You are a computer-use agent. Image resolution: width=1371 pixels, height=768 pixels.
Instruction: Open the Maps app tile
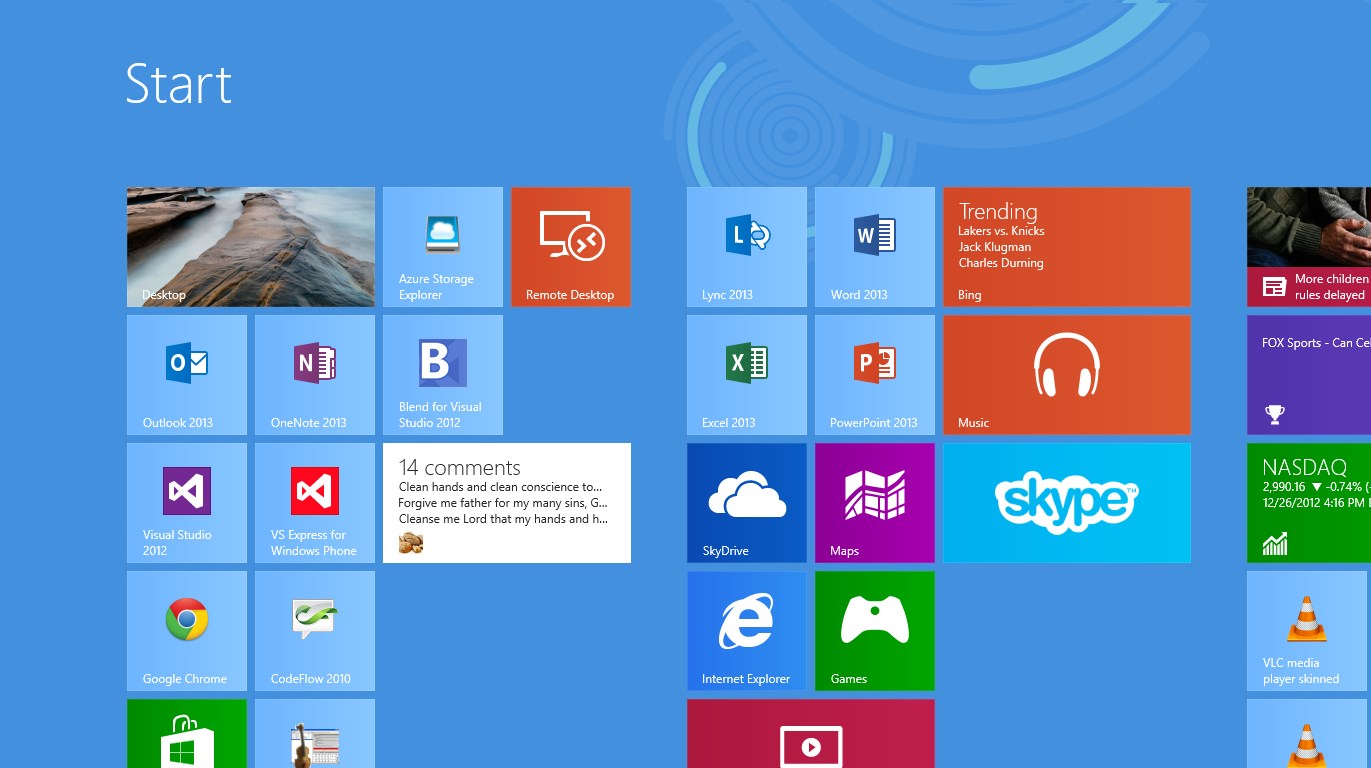pyautogui.click(x=875, y=503)
